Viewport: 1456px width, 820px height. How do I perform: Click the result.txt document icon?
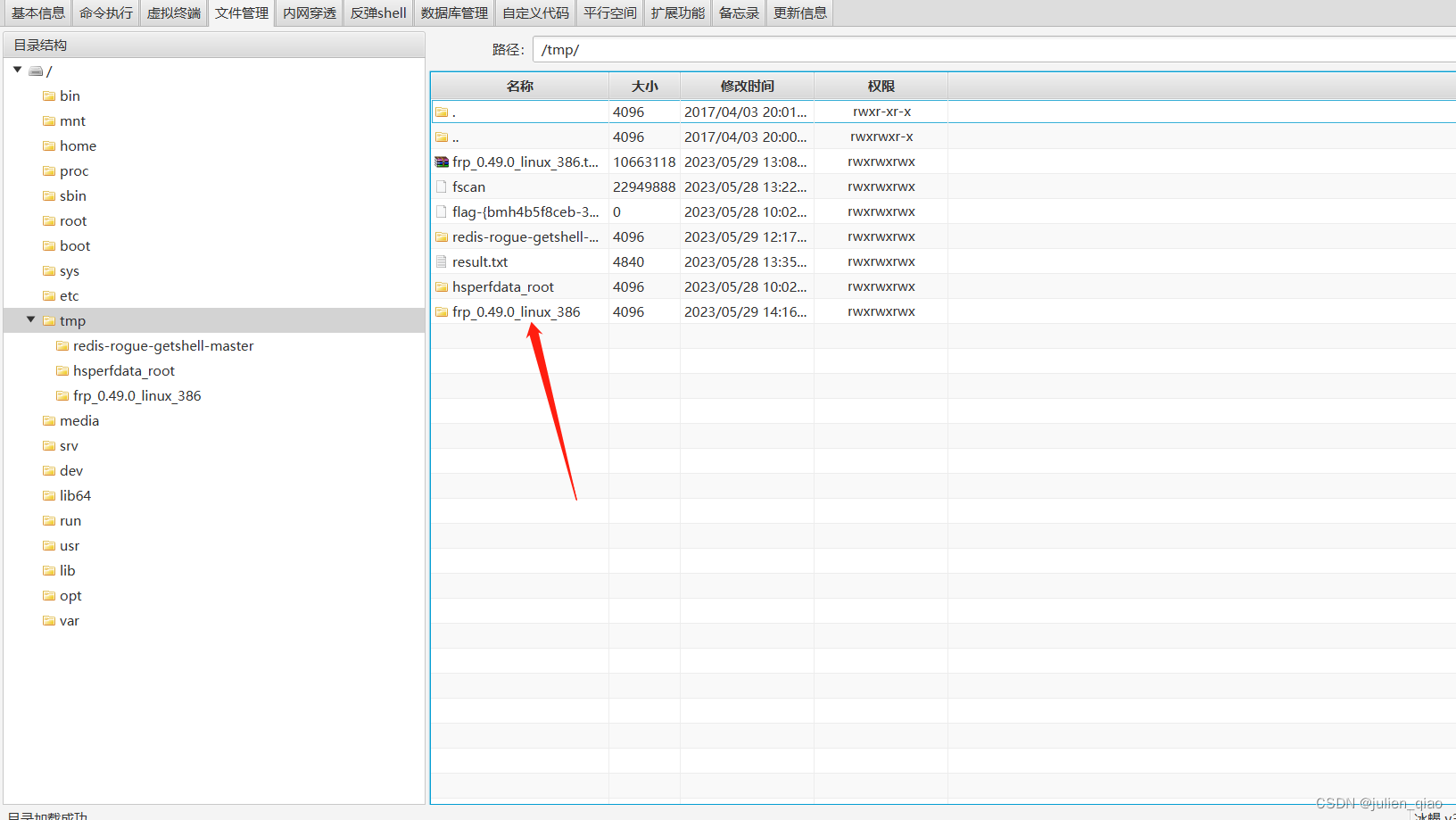click(442, 261)
